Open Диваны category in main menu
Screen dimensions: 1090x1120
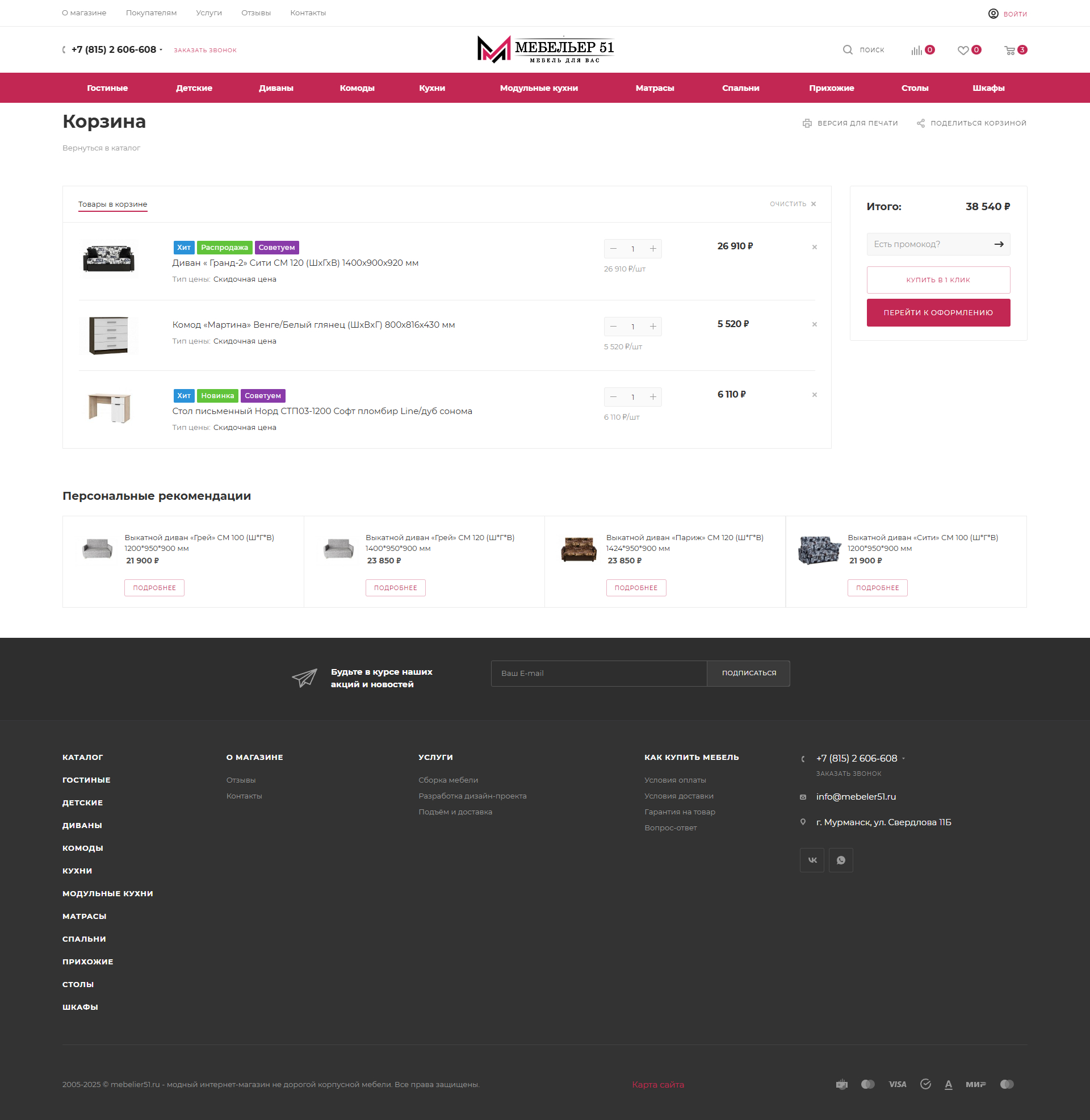coord(276,88)
